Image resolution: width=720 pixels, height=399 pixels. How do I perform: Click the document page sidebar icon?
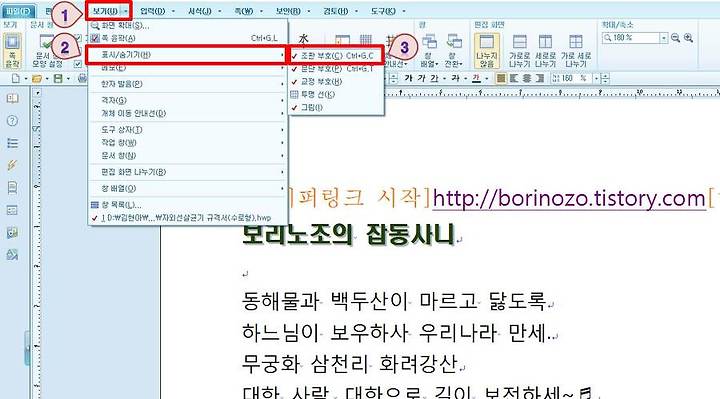tap(12, 187)
